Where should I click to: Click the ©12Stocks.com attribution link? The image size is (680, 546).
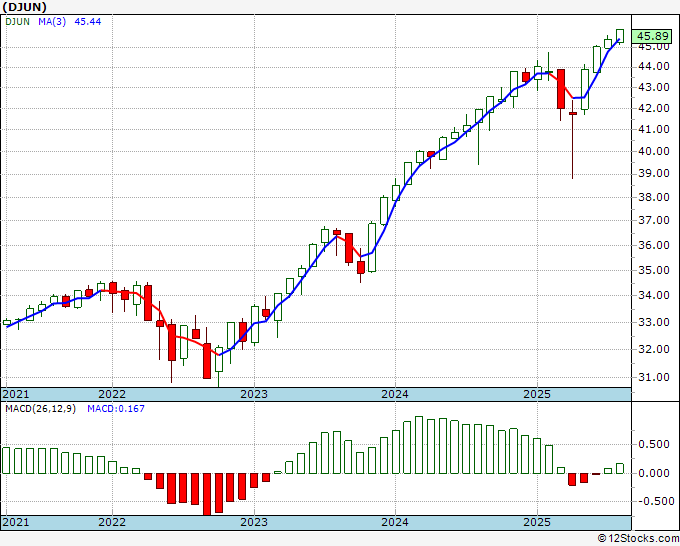638,539
